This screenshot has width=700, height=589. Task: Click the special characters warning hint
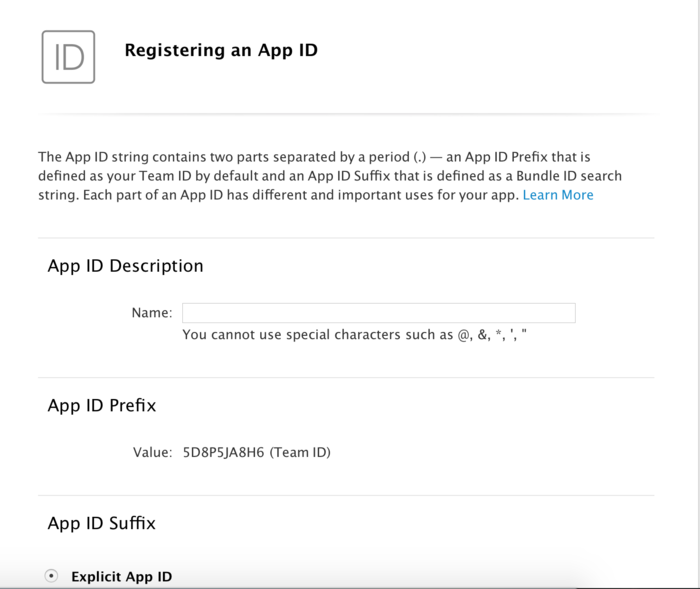coord(354,335)
